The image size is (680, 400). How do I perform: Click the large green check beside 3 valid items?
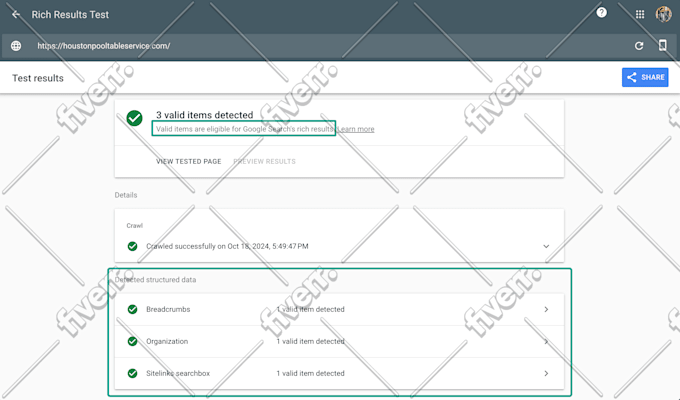pyautogui.click(x=134, y=118)
